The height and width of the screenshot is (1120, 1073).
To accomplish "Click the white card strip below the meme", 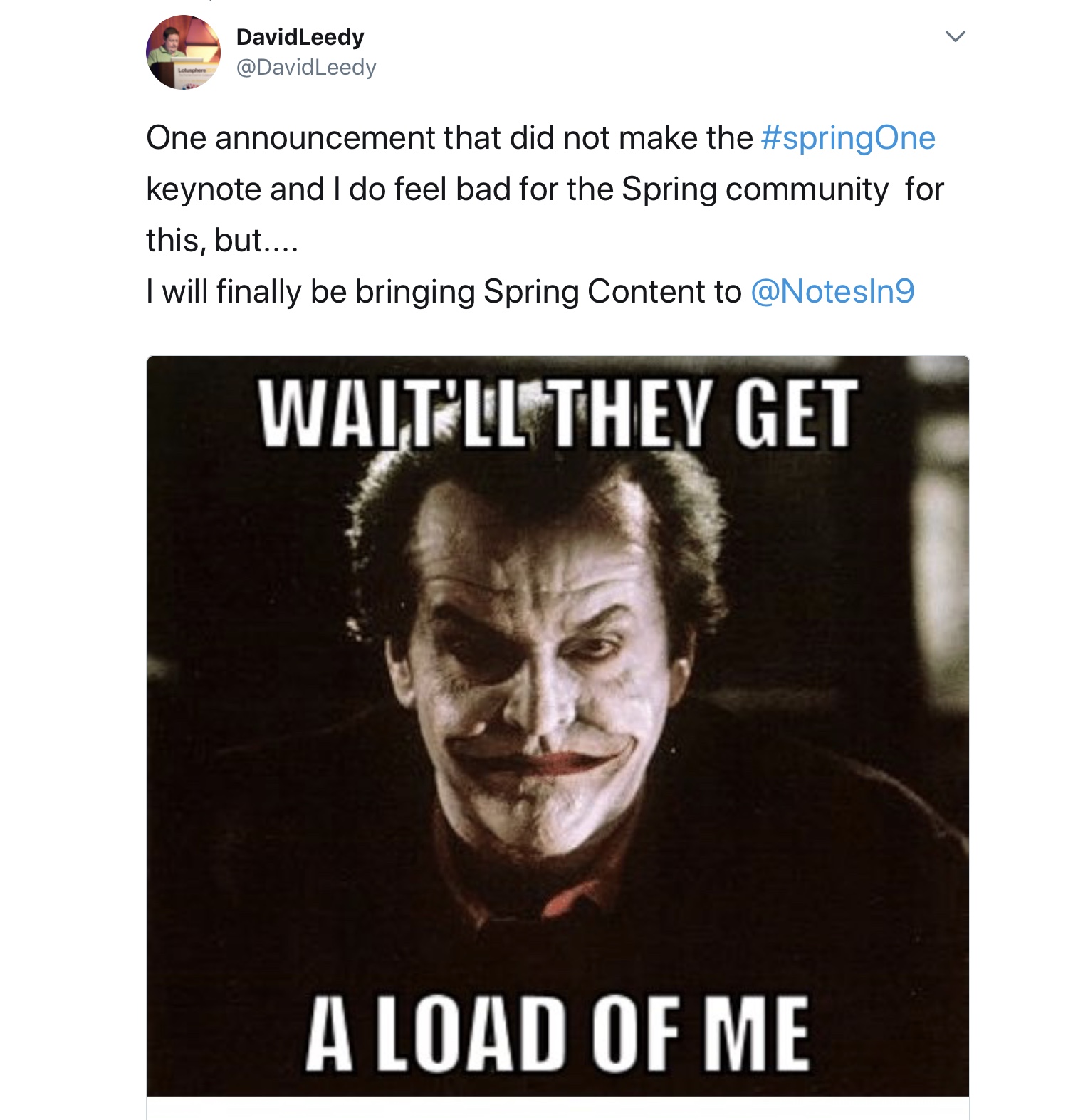I will tap(558, 1108).
